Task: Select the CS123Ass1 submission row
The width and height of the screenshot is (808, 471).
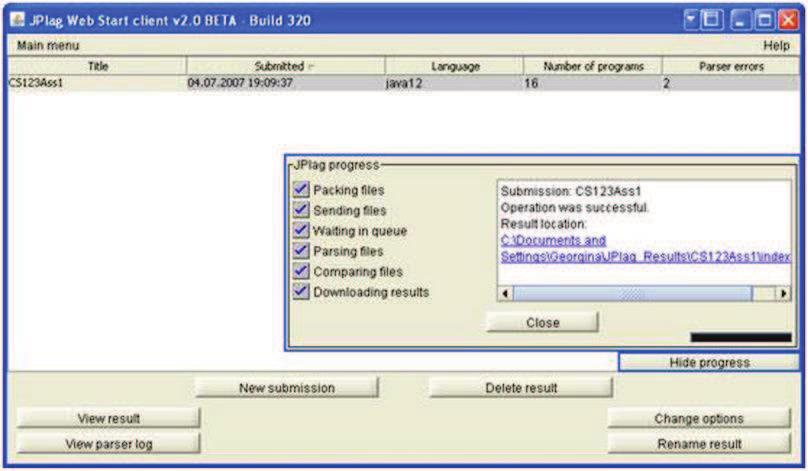Action: pyautogui.click(x=404, y=83)
